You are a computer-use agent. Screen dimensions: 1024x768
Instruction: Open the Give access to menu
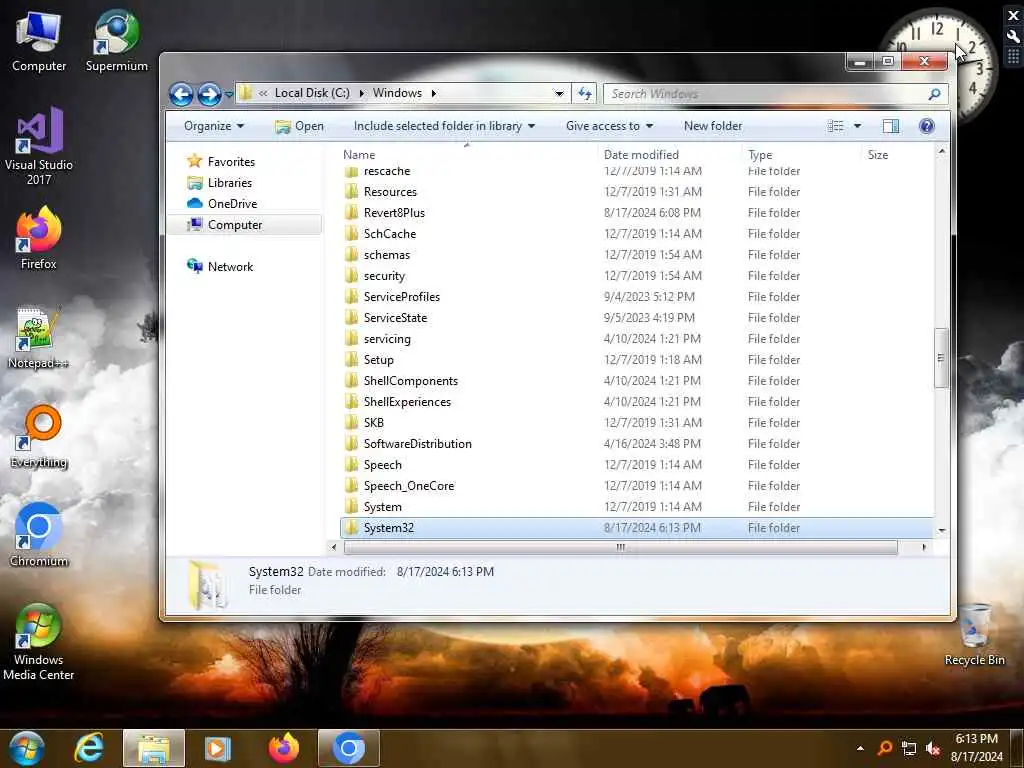pos(609,126)
